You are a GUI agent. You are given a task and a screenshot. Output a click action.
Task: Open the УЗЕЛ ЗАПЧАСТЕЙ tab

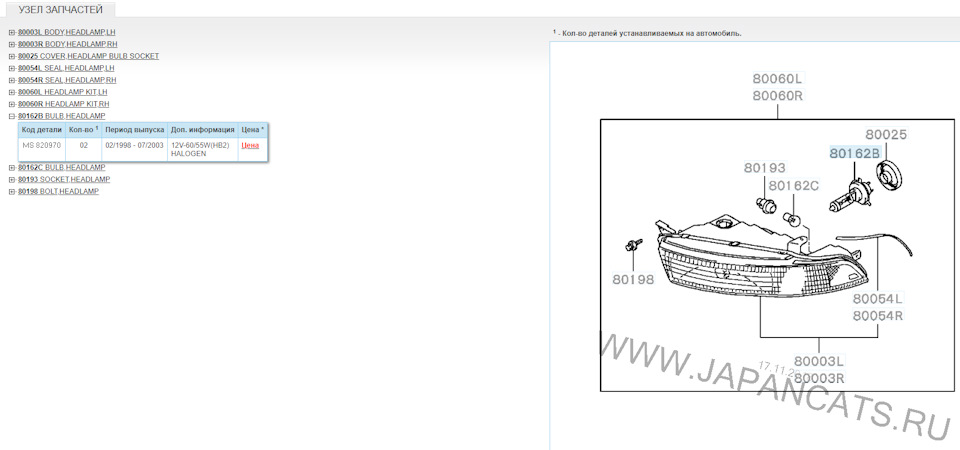(x=60, y=10)
